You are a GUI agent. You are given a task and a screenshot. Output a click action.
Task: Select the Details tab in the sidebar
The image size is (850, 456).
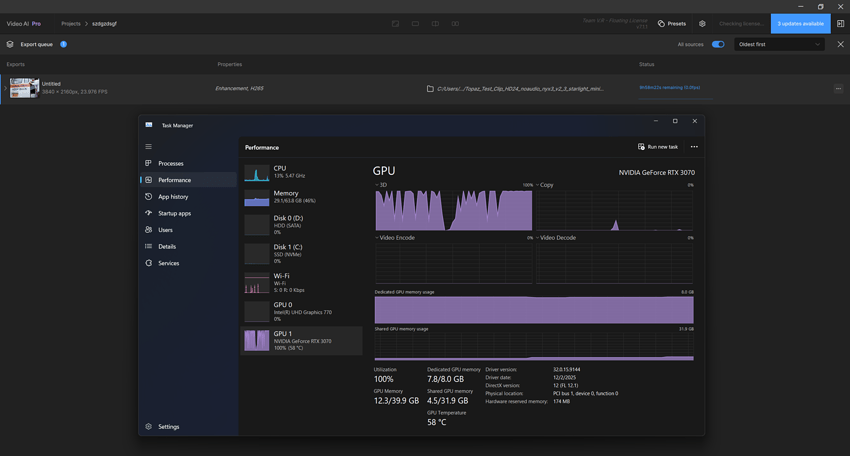click(166, 246)
